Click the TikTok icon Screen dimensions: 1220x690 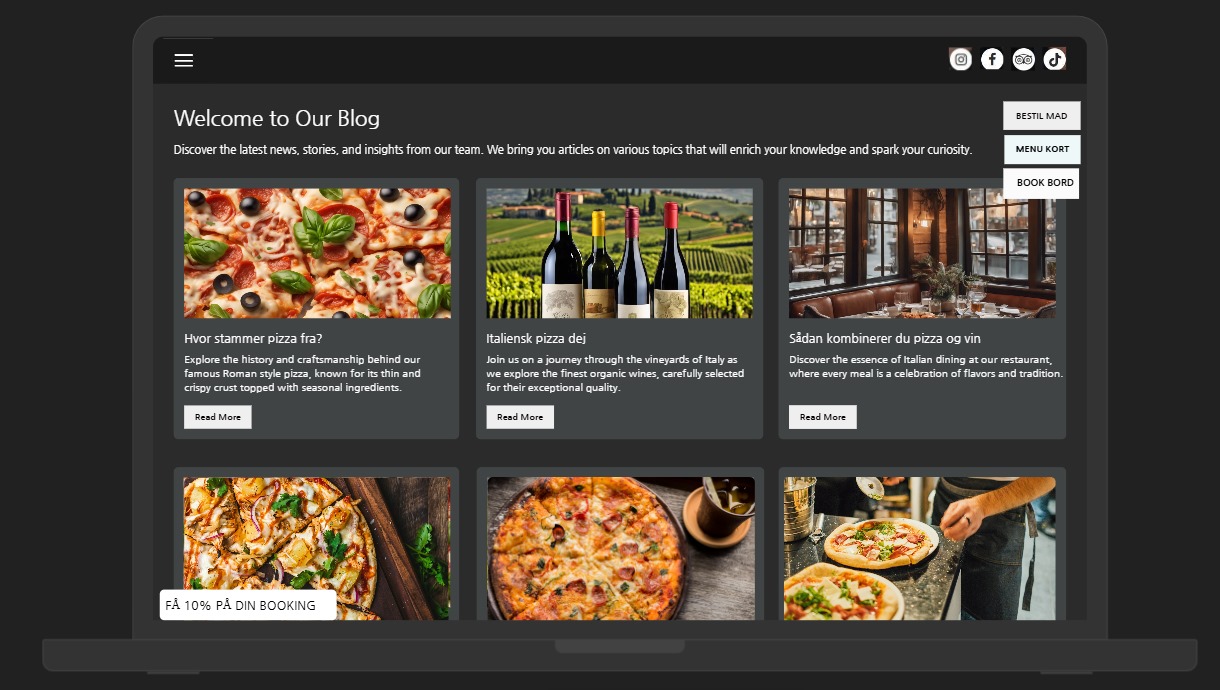click(1054, 59)
